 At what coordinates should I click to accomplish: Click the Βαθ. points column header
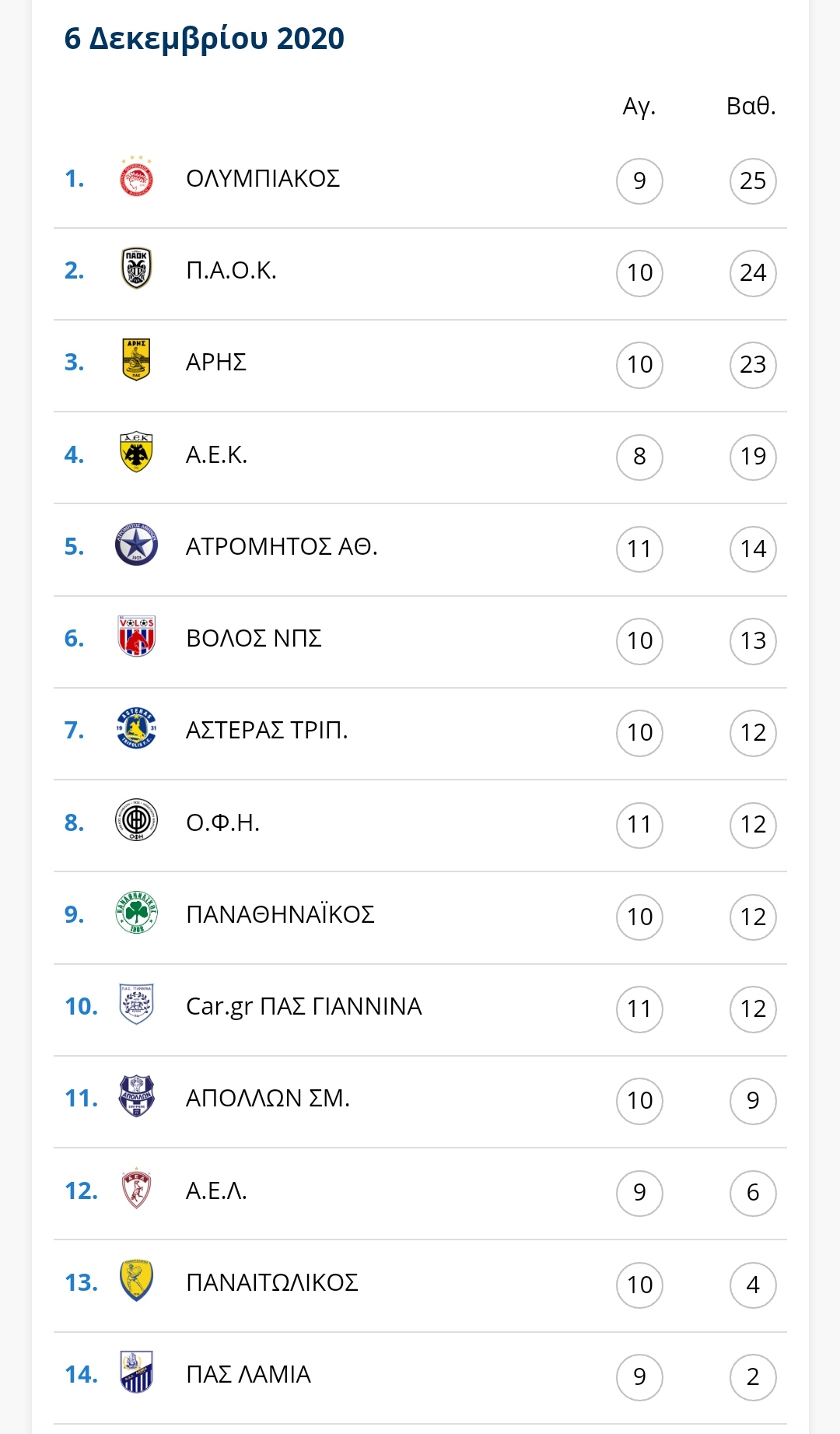751,106
